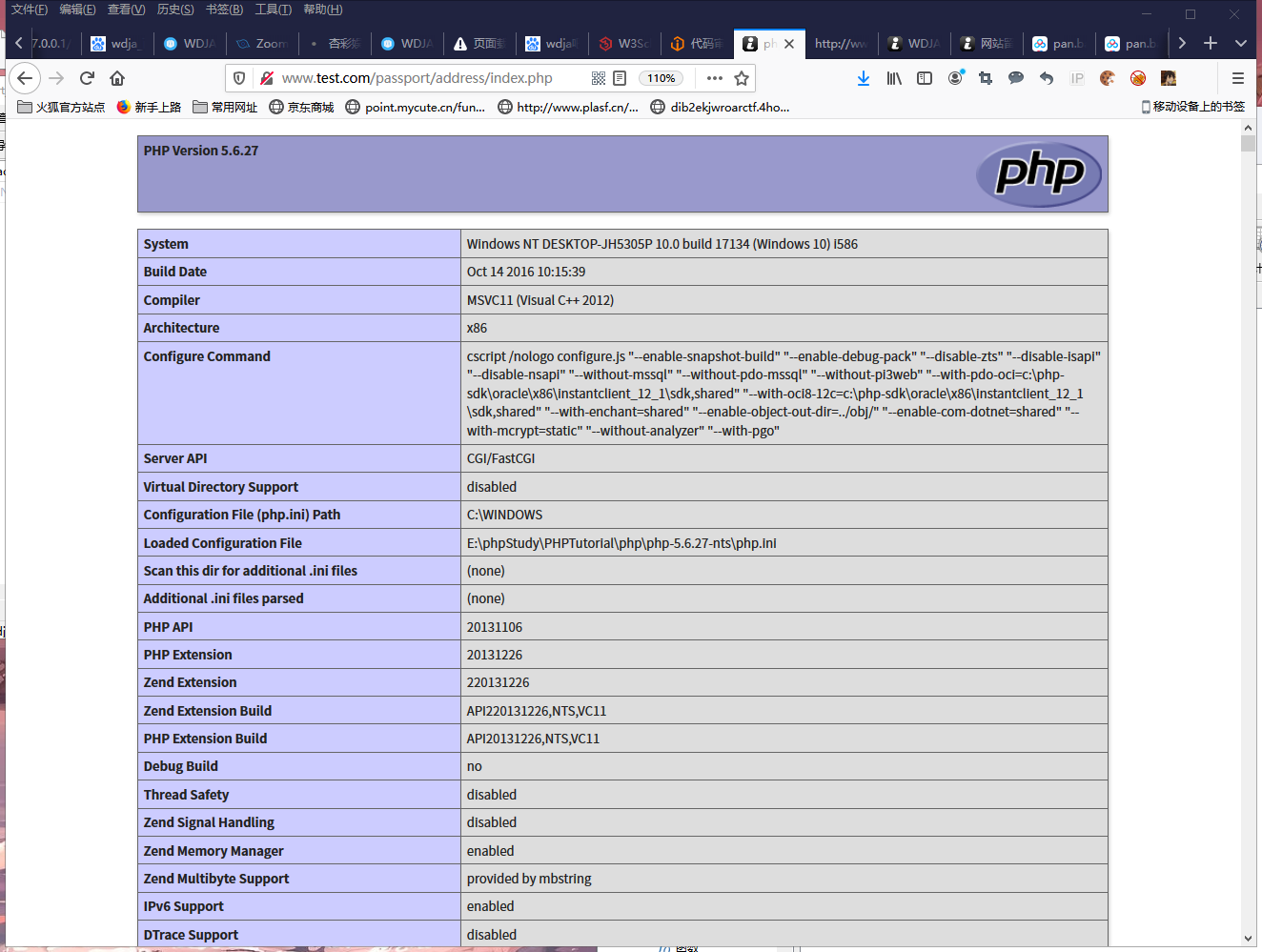Image resolution: width=1262 pixels, height=952 pixels.
Task: Open the 新手上路 bookmark
Action: click(149, 107)
